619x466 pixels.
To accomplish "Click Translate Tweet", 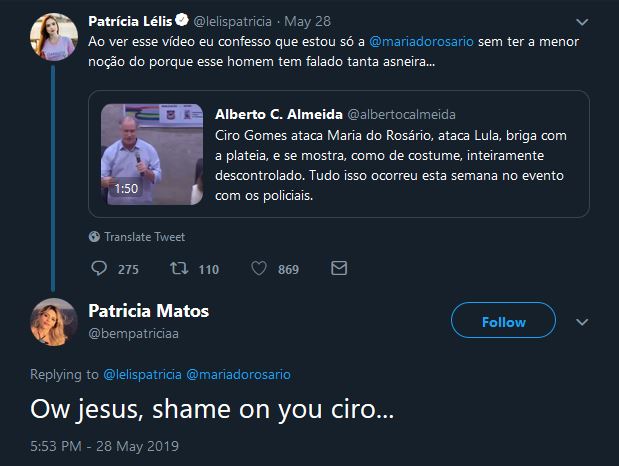I will (x=139, y=237).
